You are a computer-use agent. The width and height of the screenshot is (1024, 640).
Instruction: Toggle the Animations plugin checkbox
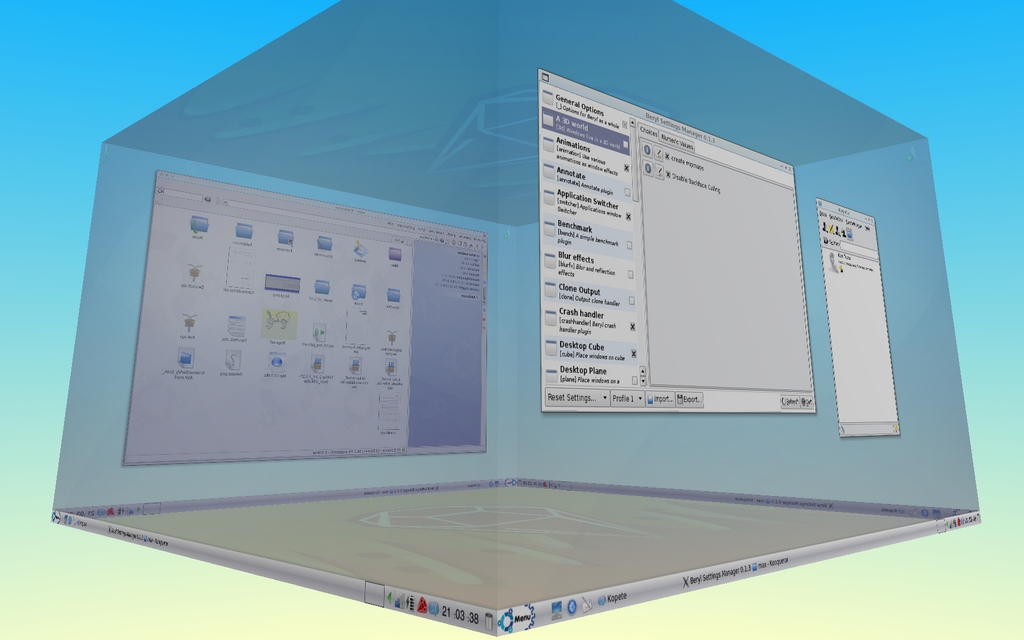(x=626, y=168)
